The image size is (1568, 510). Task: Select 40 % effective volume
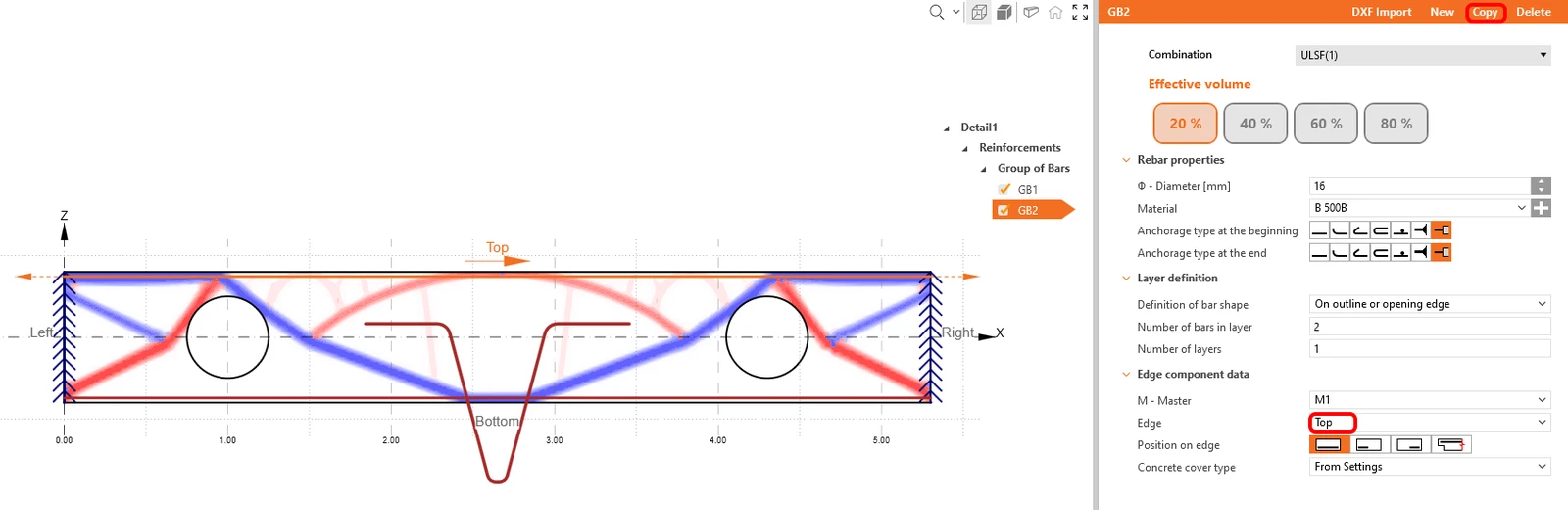(x=1255, y=124)
